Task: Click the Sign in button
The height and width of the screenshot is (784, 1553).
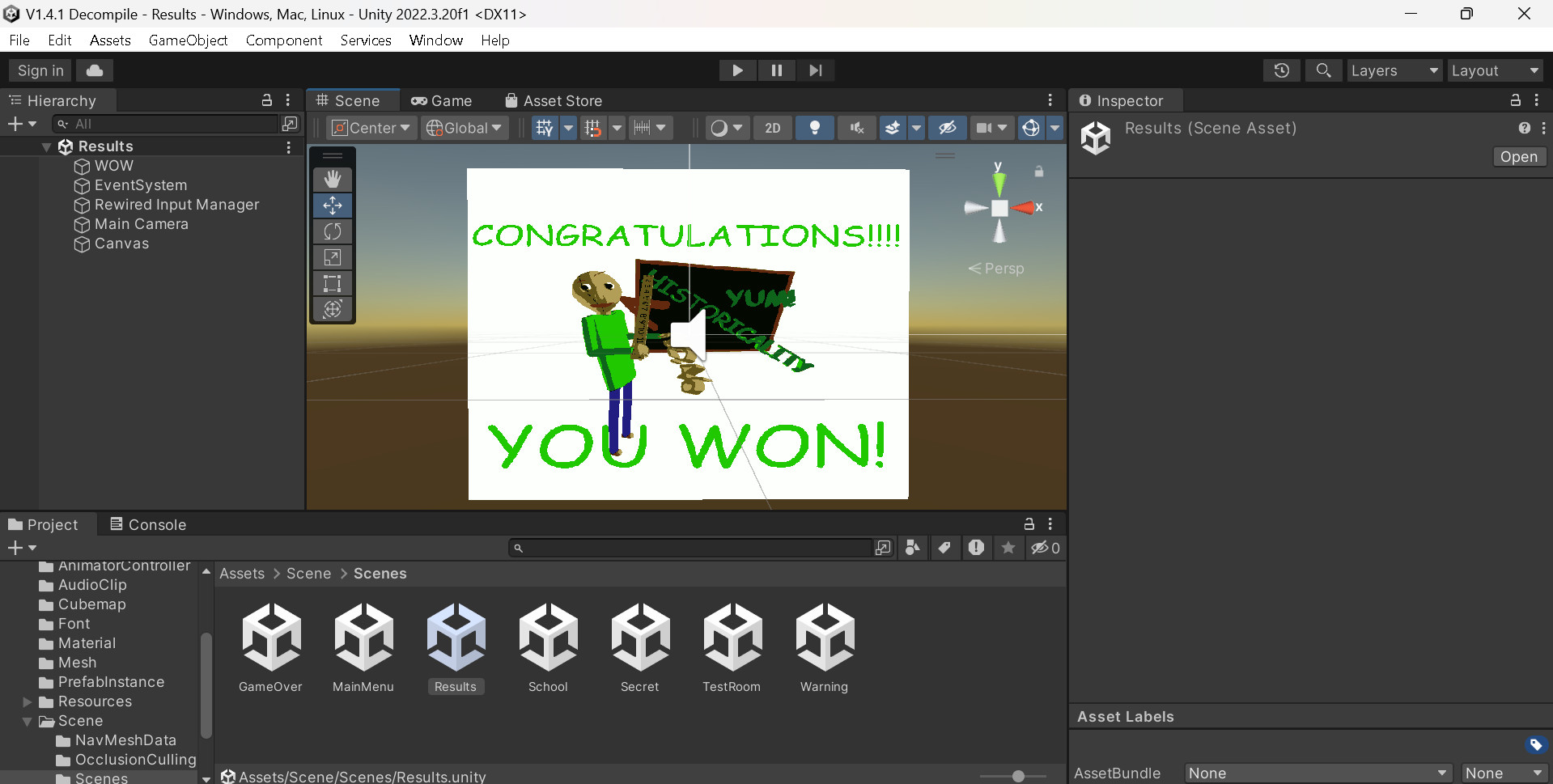Action: (x=39, y=70)
